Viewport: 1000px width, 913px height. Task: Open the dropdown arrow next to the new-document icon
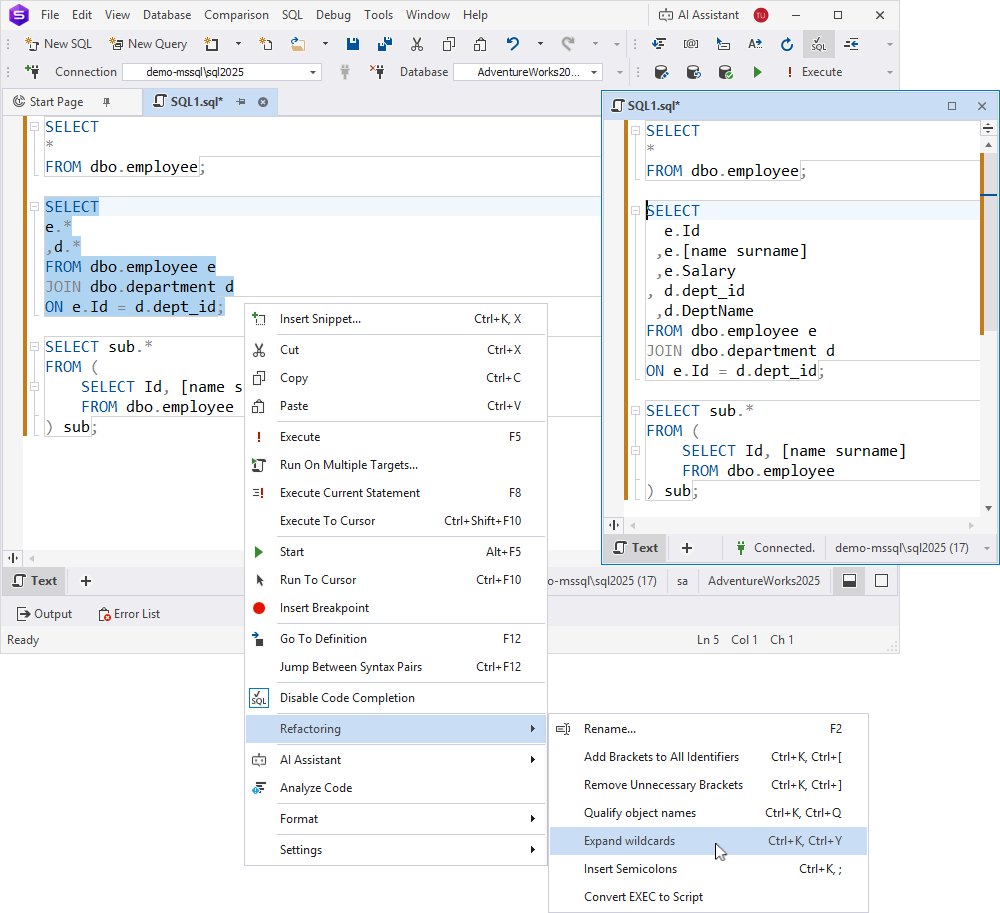tap(239, 44)
